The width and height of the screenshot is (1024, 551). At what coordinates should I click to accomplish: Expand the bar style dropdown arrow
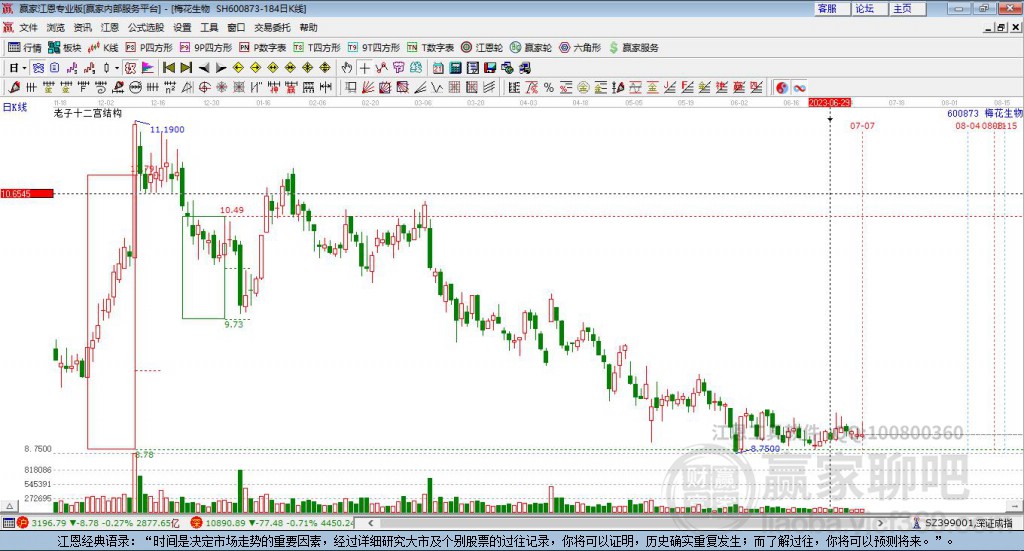pos(117,68)
